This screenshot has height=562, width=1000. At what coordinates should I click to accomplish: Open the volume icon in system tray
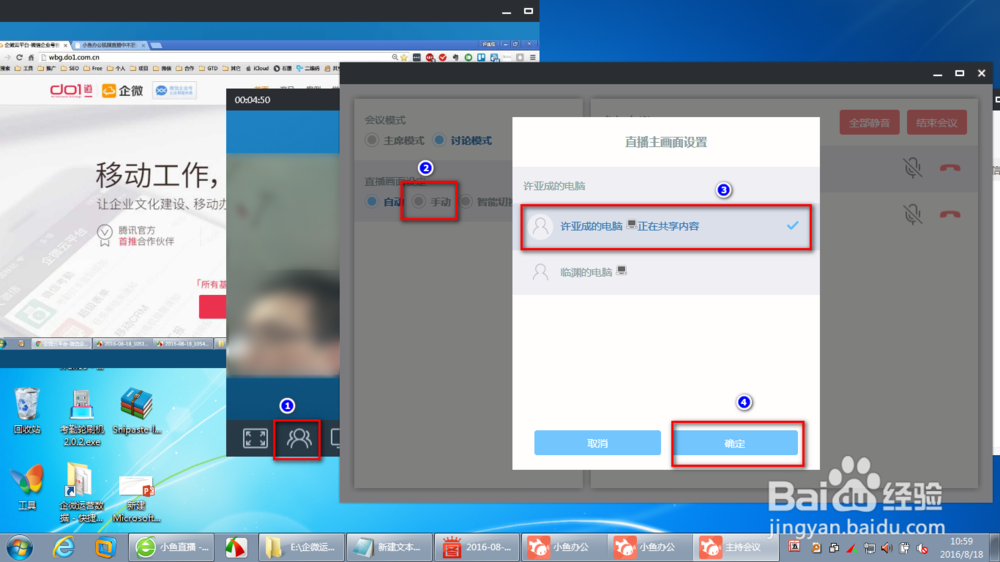886,548
